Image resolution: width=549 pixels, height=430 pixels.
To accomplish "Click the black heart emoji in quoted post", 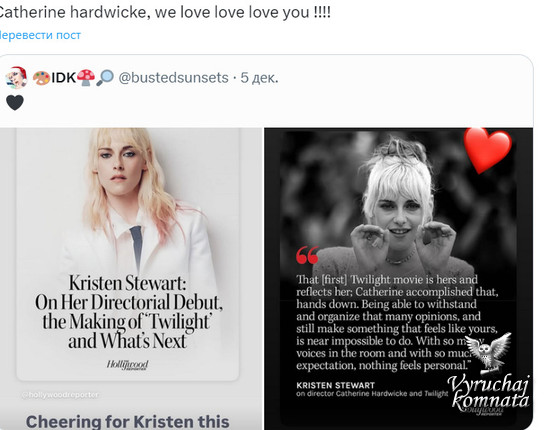I will pyautogui.click(x=15, y=103).
